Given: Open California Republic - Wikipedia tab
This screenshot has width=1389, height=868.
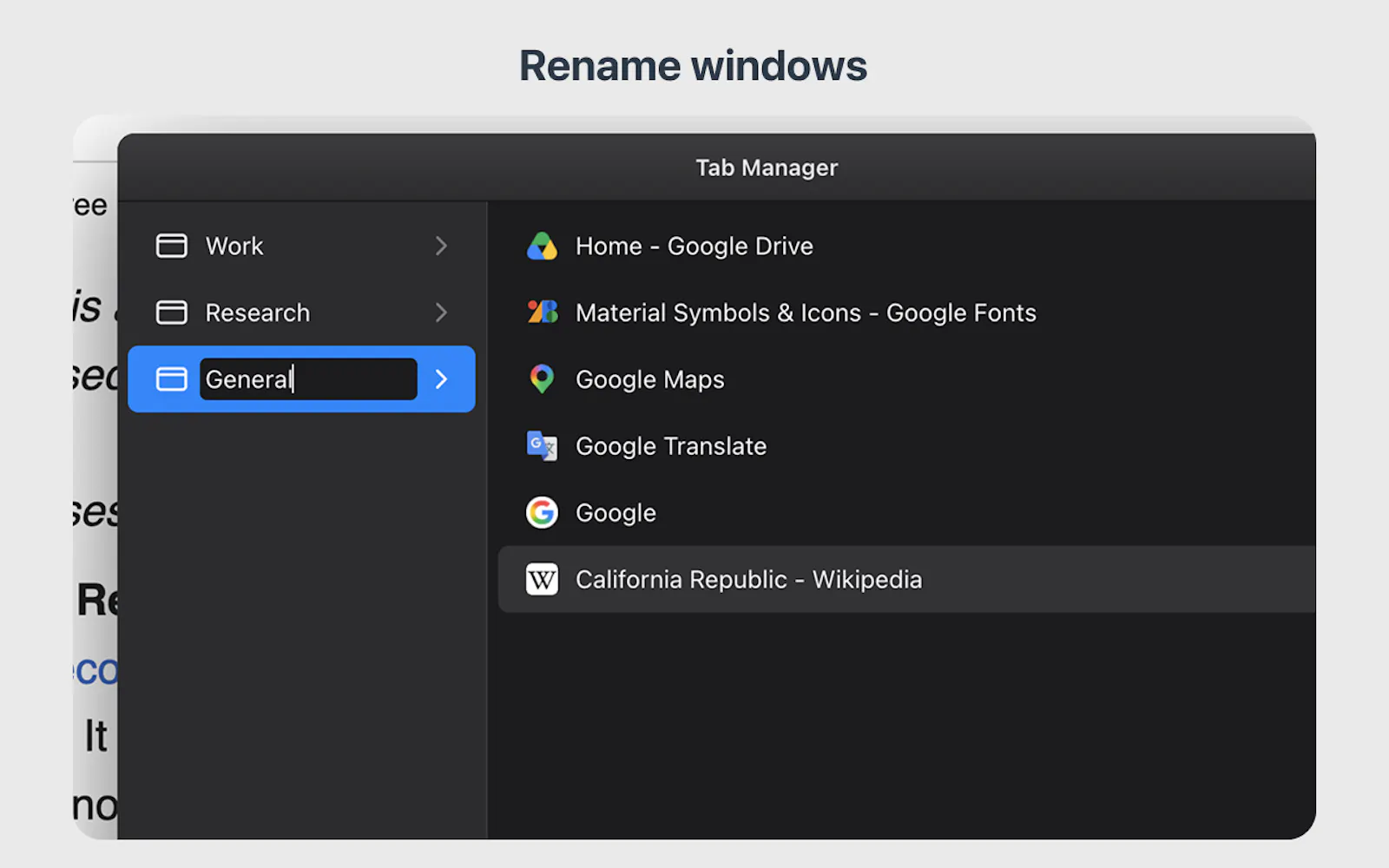Looking at the screenshot, I should 906,580.
